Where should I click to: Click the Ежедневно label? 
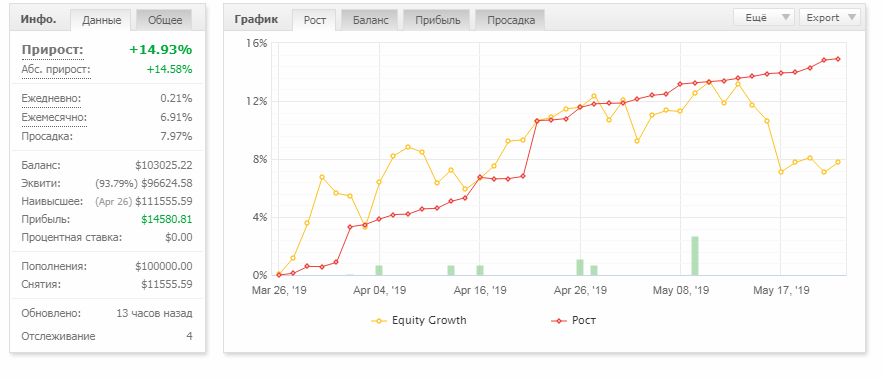[51, 99]
